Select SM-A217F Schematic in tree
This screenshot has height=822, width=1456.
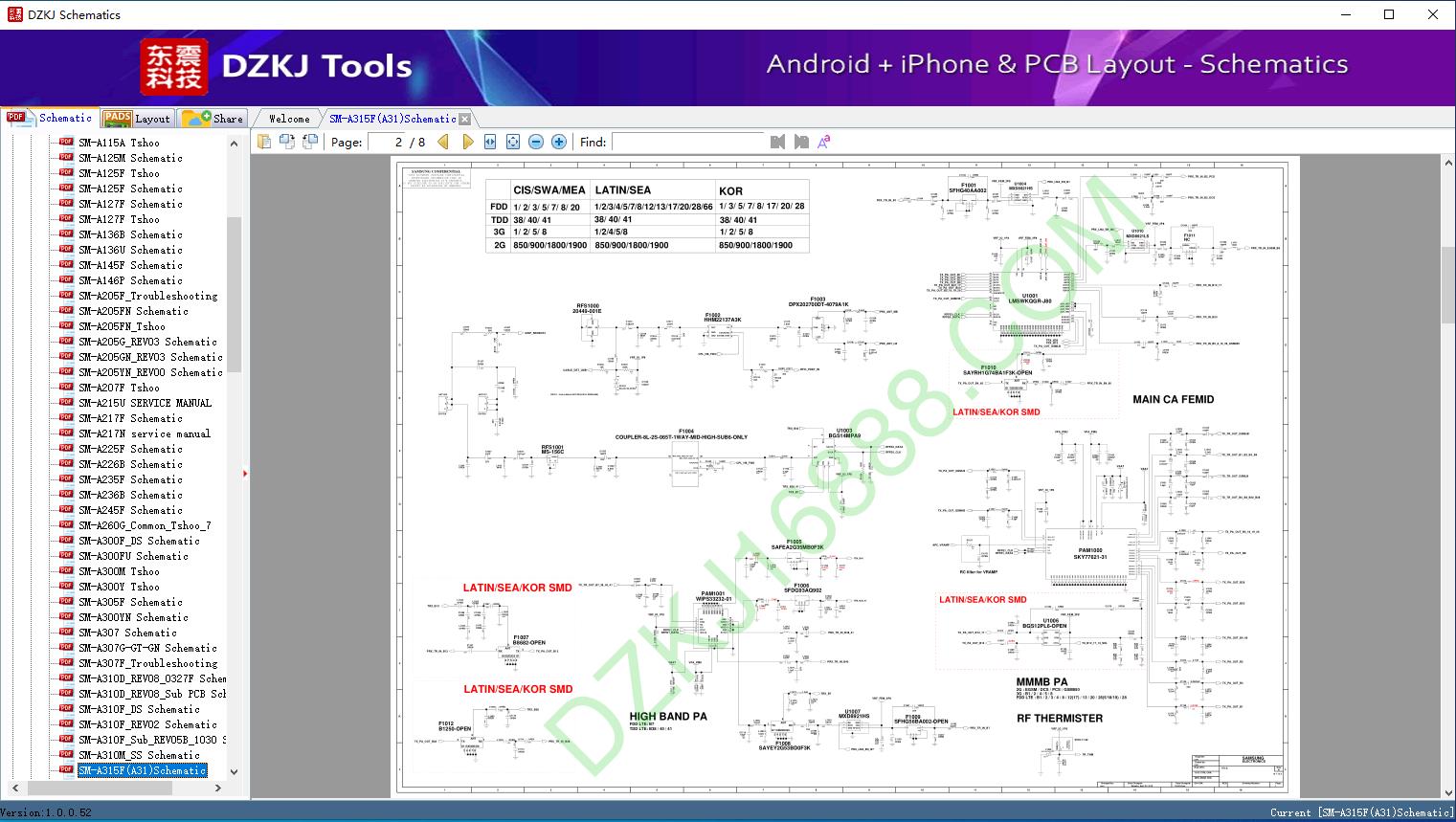pyautogui.click(x=130, y=418)
